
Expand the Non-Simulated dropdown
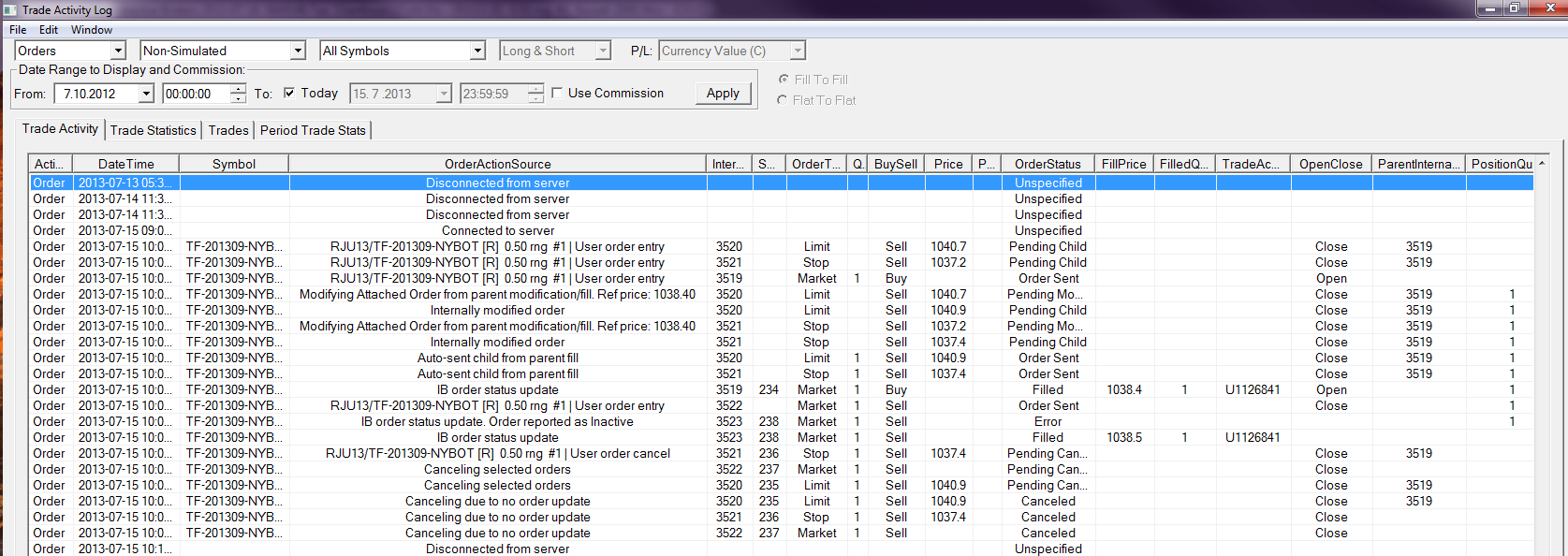(298, 51)
